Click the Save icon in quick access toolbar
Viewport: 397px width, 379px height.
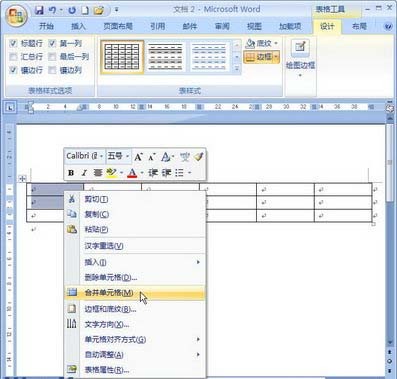pos(39,10)
